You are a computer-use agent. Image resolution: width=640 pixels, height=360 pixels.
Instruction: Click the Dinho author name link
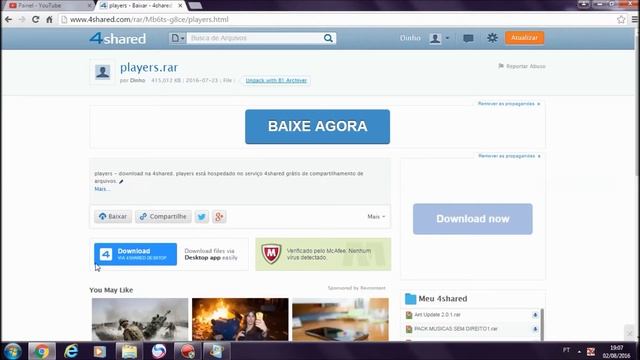(x=138, y=80)
